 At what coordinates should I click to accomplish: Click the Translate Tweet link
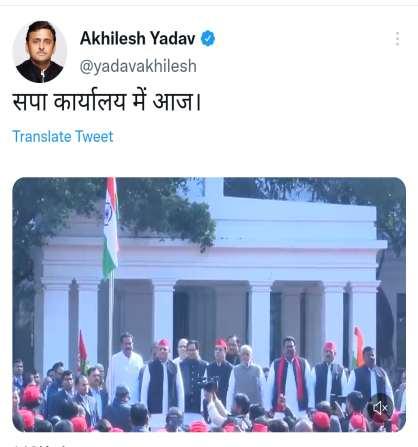pos(63,137)
